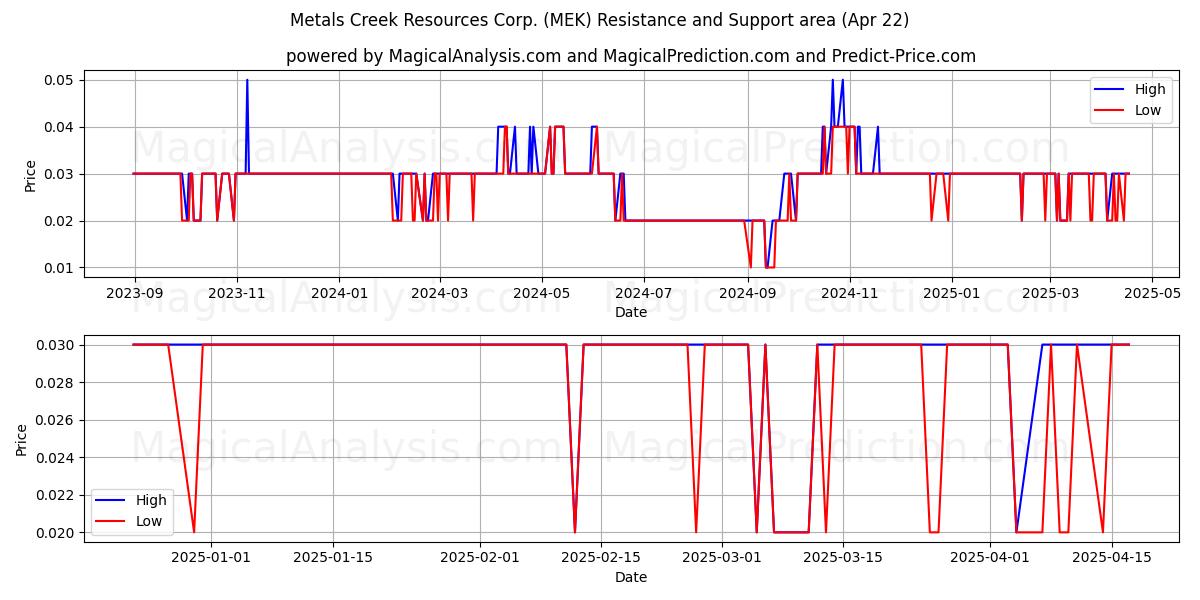Click the 2025-01-01 date tick label
1200x600 pixels.
click(x=211, y=558)
